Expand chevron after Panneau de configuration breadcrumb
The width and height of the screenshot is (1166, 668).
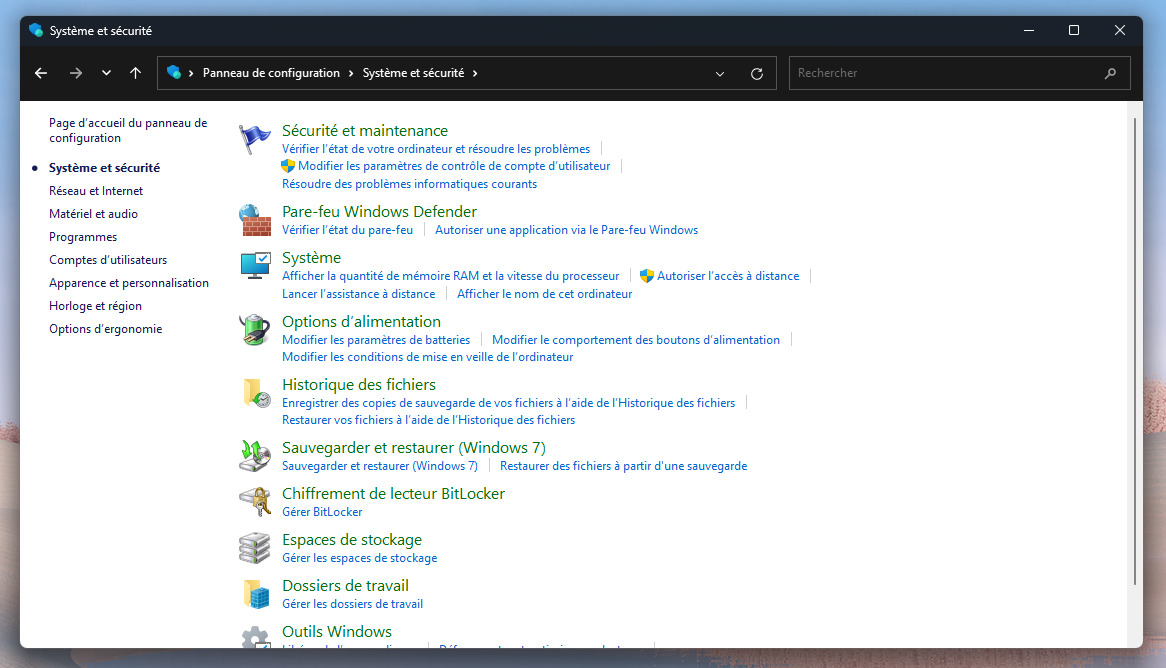coord(351,73)
